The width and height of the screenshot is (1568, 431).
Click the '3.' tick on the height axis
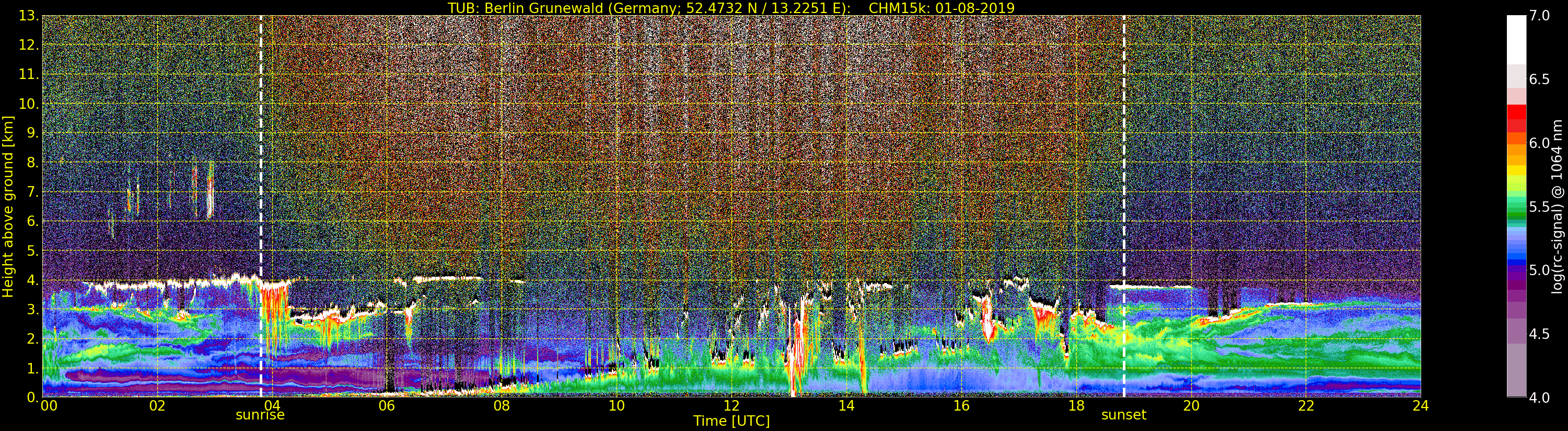coord(33,310)
